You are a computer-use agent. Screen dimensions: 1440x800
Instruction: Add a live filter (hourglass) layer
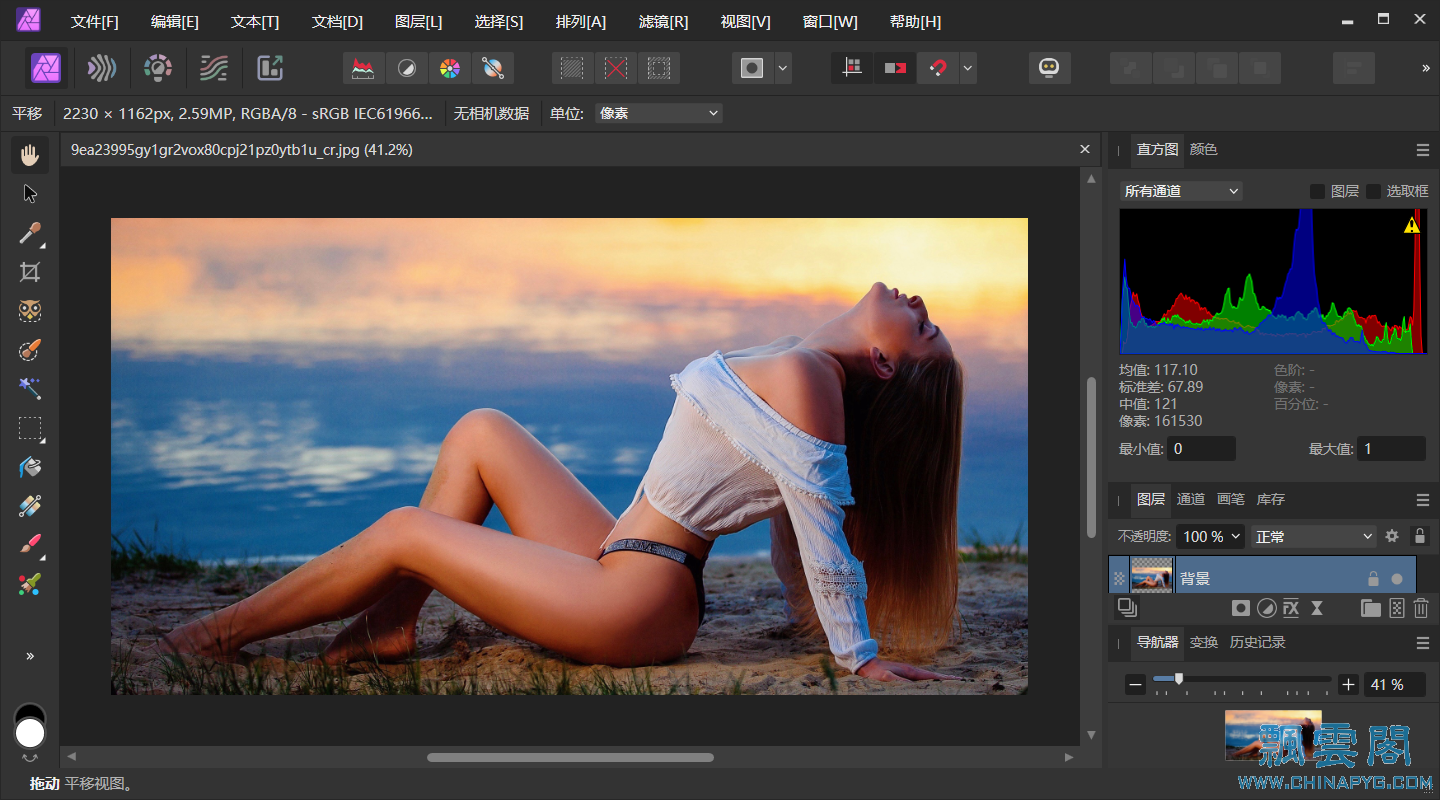click(1316, 607)
